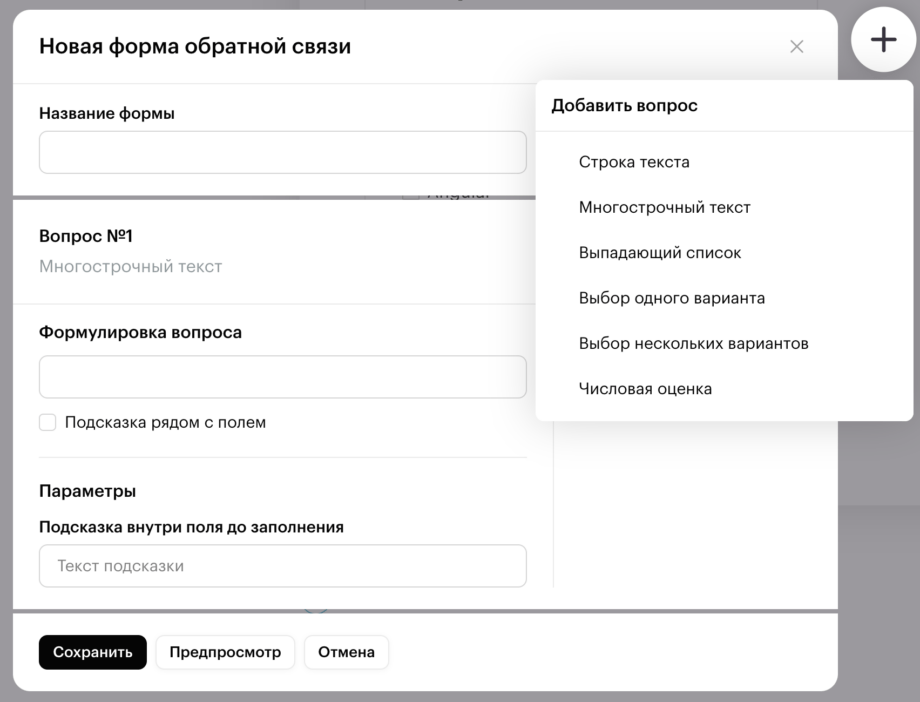Pick Выпадающий список from question menu
The height and width of the screenshot is (702, 920).
click(x=660, y=253)
